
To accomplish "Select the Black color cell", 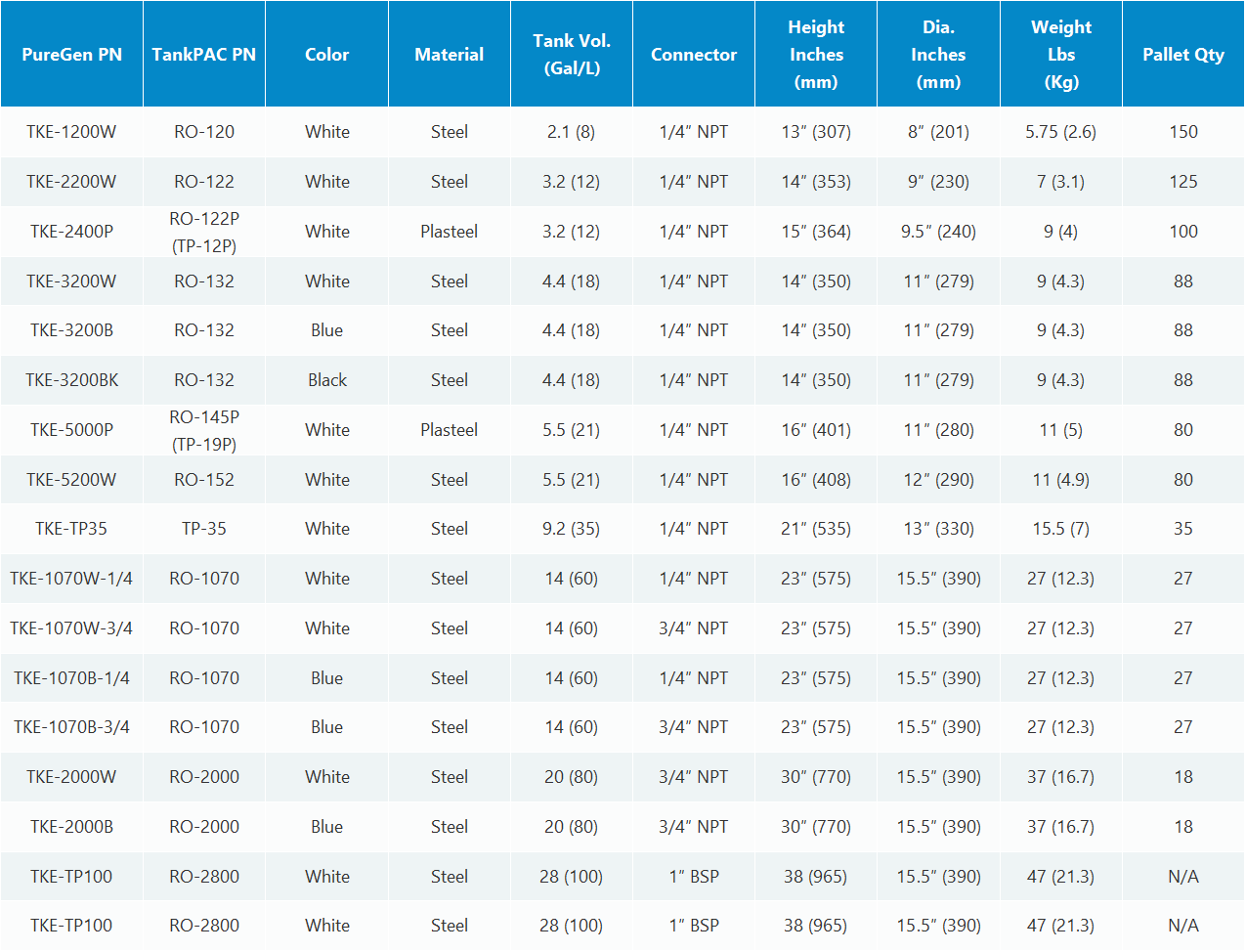I will coord(327,380).
